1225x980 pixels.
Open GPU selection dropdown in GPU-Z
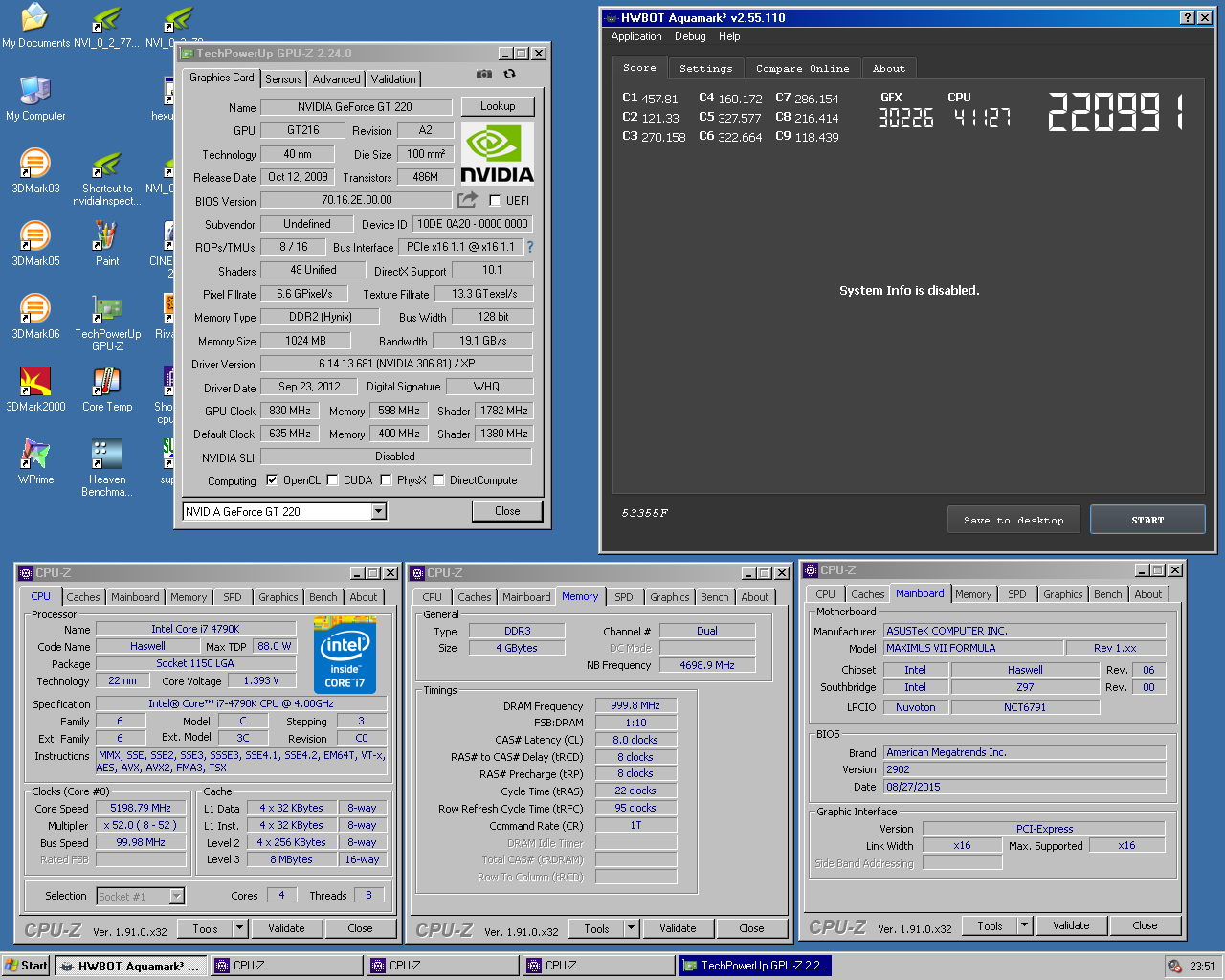(x=379, y=511)
